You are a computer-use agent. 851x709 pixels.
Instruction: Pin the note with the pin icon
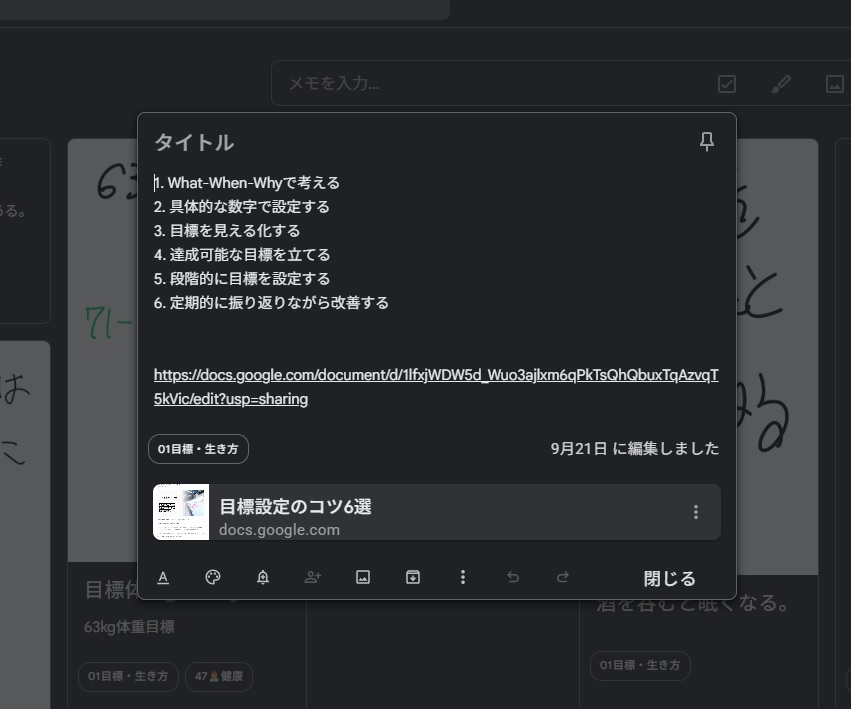coord(707,142)
